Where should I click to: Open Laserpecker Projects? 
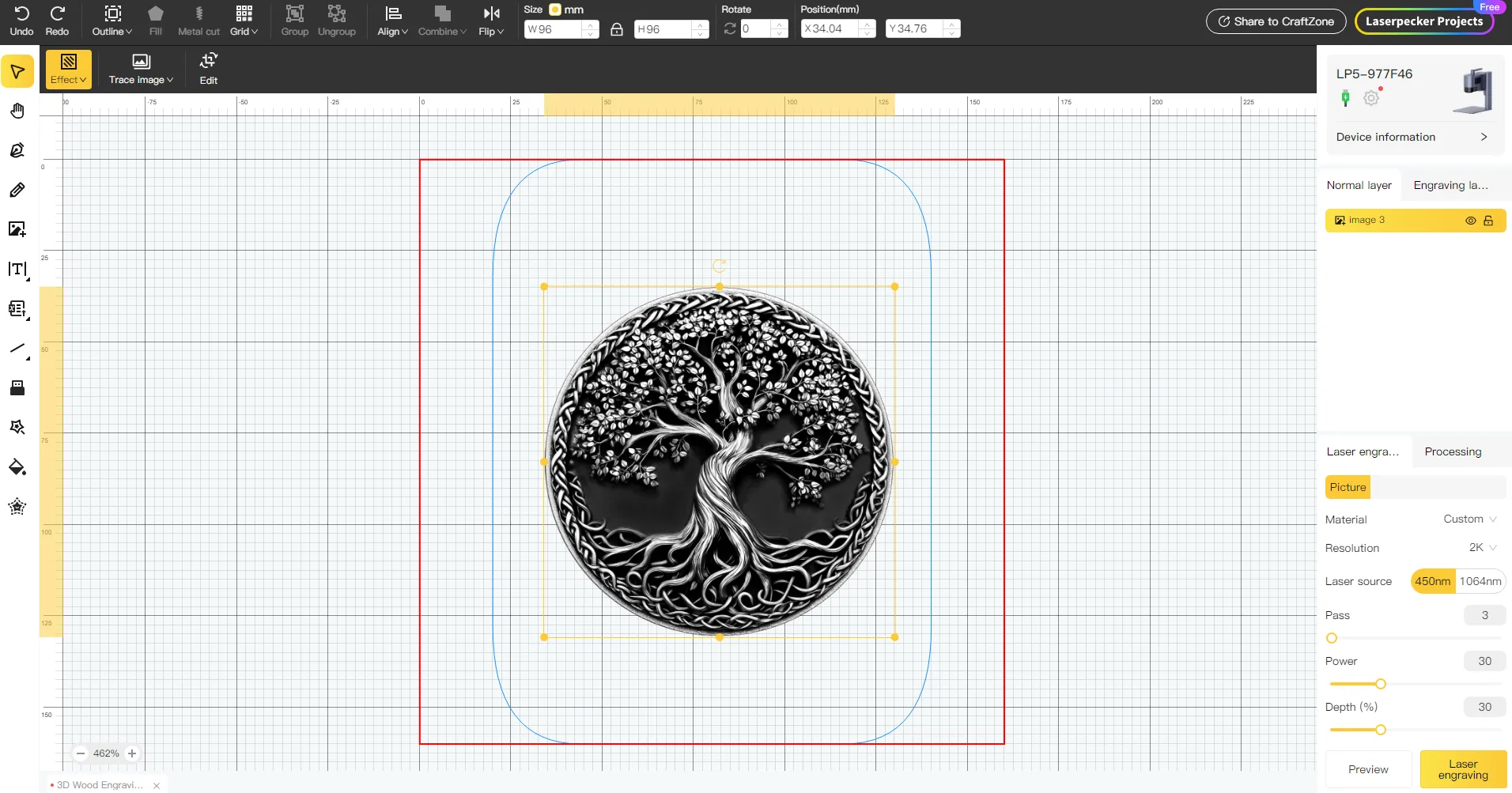(1424, 21)
